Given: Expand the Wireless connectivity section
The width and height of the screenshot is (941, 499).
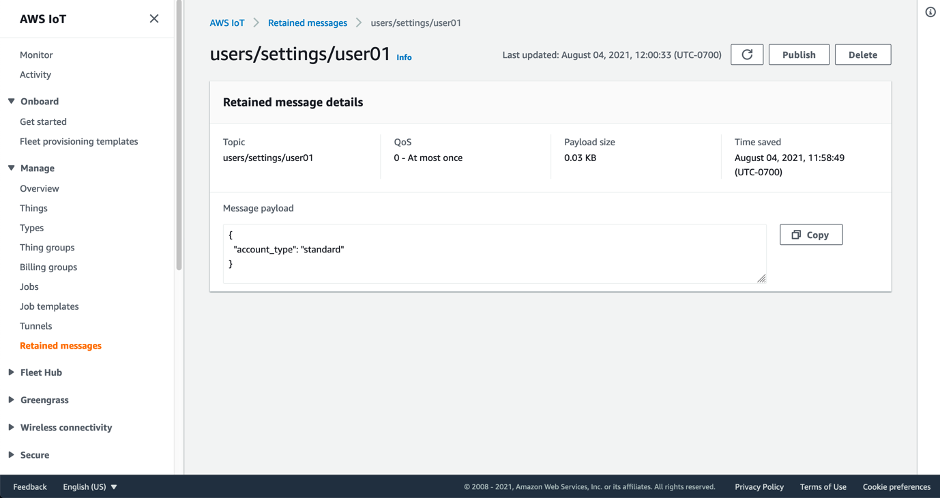Looking at the screenshot, I should click(11, 428).
